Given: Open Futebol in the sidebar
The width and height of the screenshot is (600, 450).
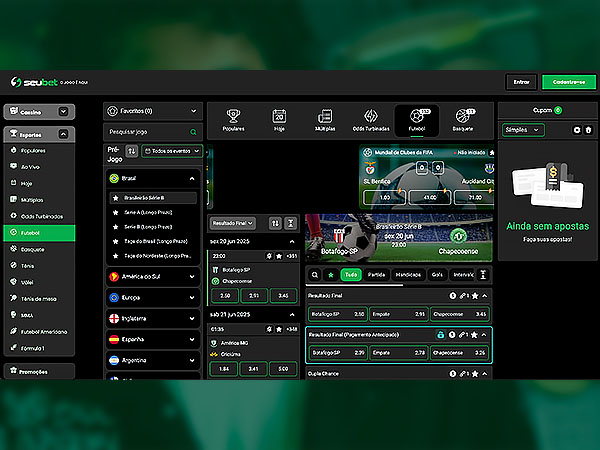Looking at the screenshot, I should click(x=39, y=233).
